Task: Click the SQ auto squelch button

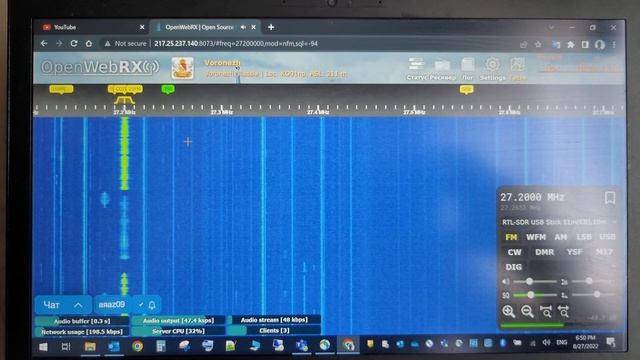Action: [506, 295]
